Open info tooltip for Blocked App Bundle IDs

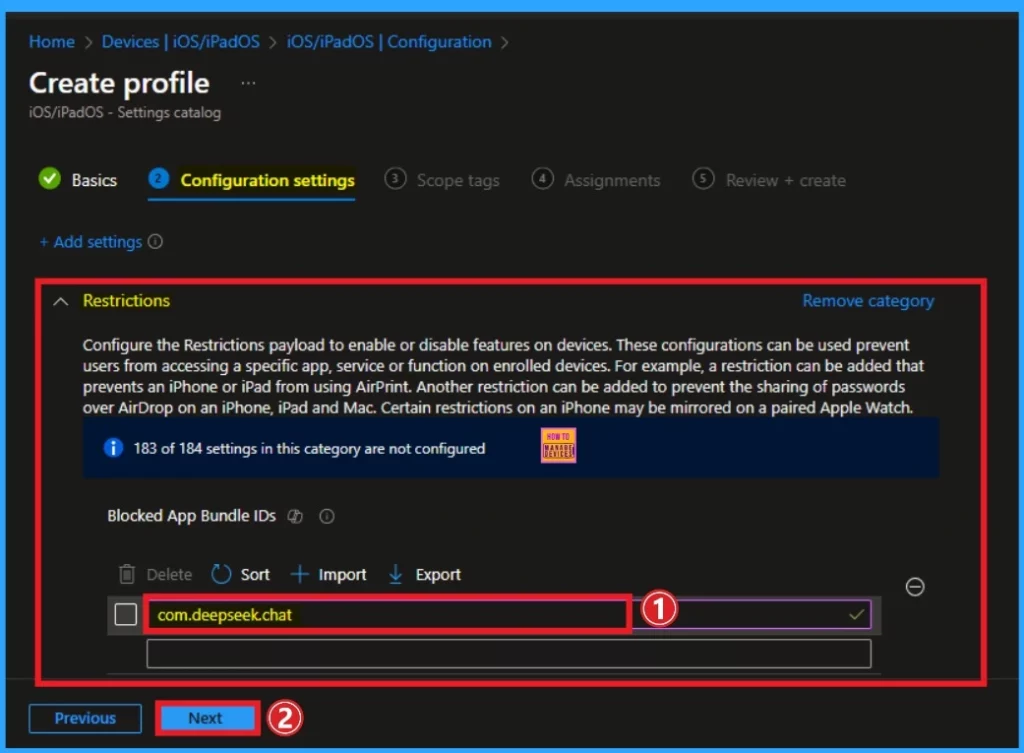click(x=327, y=517)
